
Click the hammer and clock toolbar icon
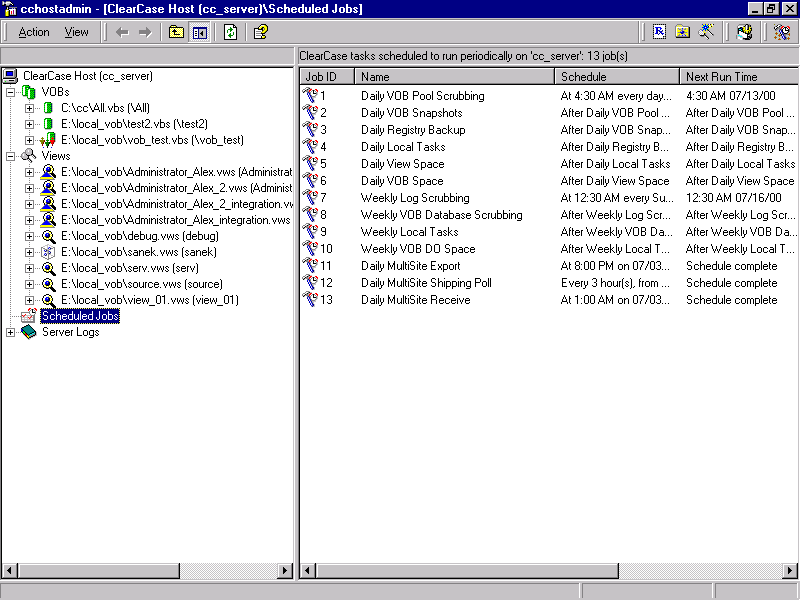782,32
